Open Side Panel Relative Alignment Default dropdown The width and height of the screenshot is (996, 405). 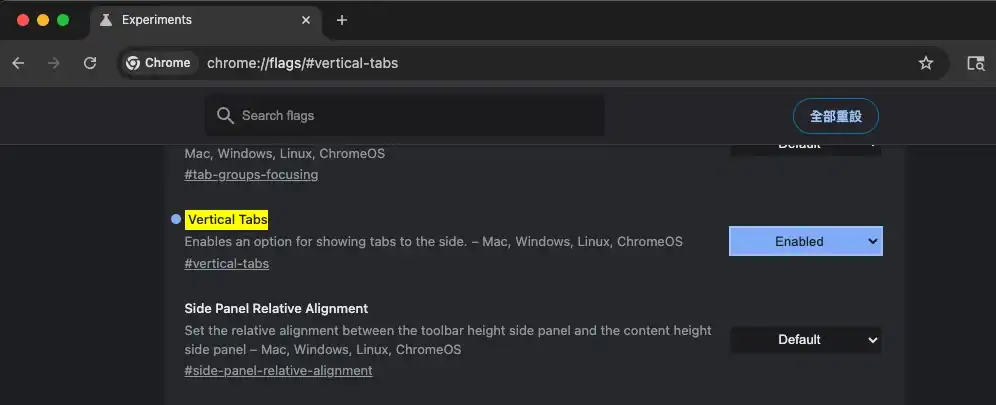(805, 340)
